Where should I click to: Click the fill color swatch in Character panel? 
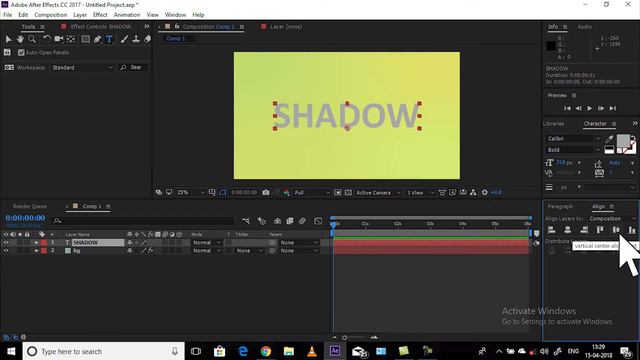(x=623, y=141)
